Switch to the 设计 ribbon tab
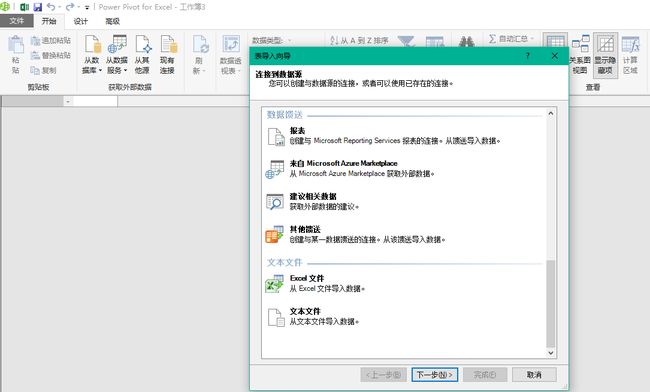 (x=80, y=21)
